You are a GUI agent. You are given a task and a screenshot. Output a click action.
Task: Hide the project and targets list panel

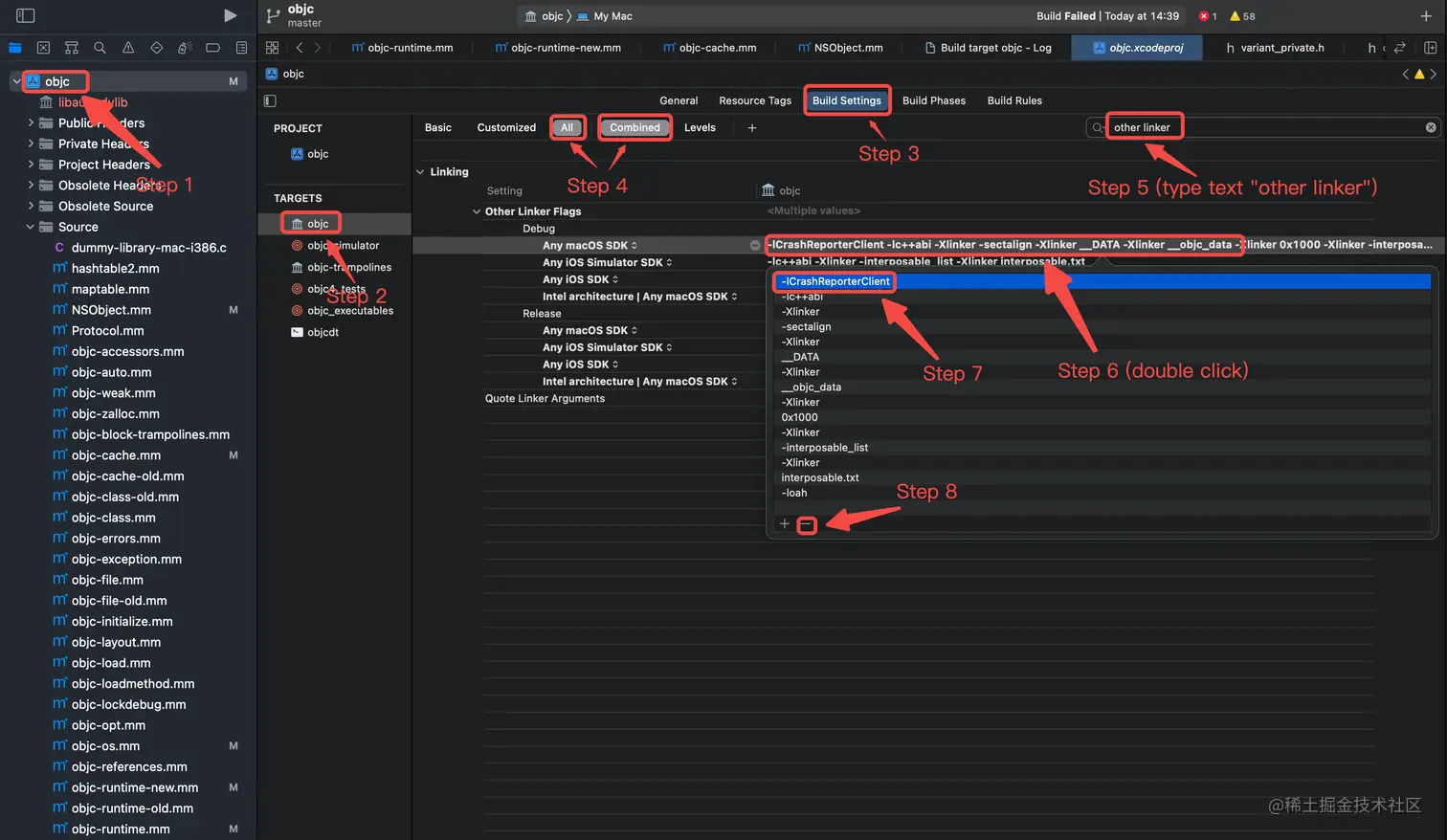270,100
